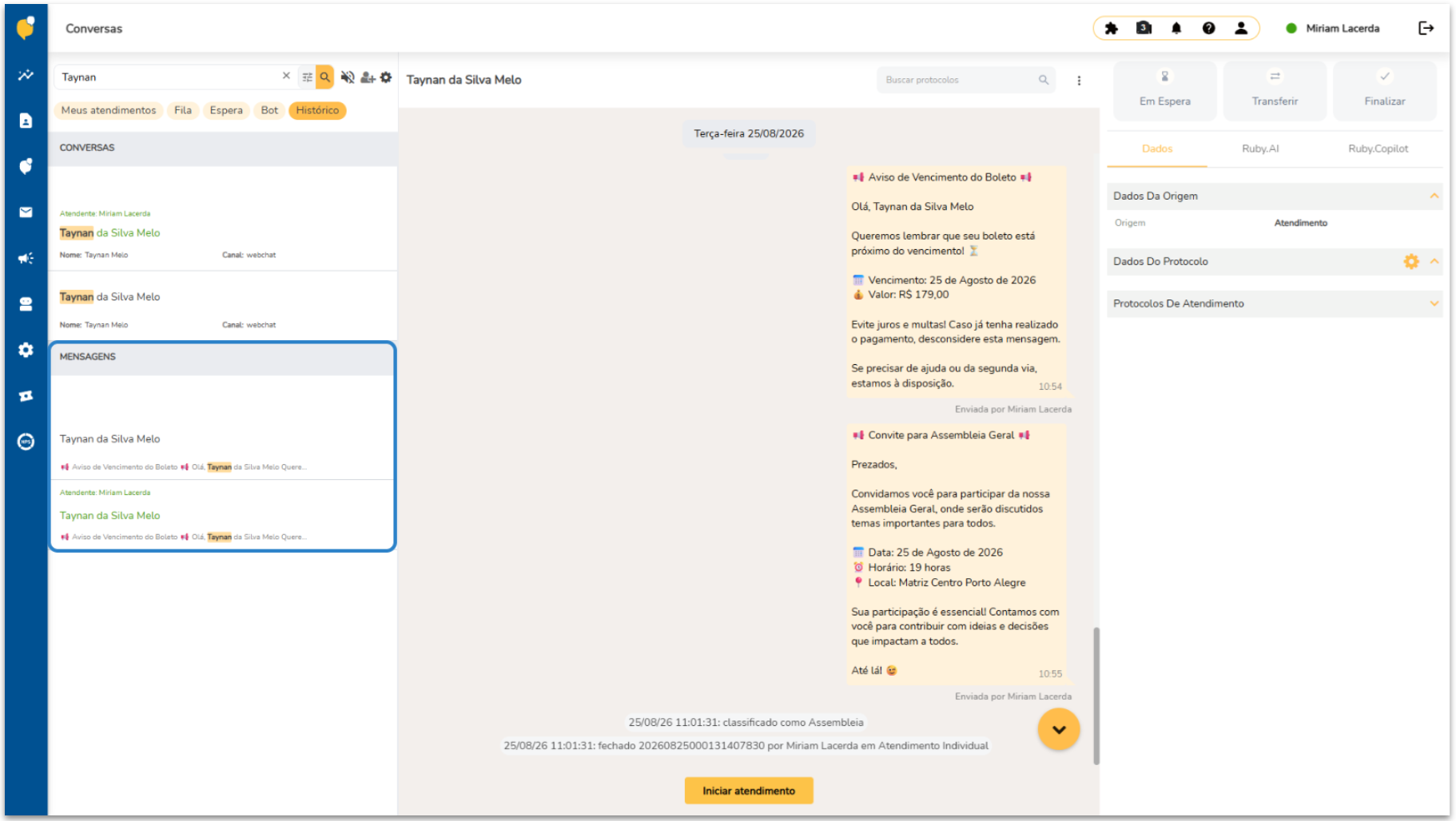Open the email envelope sidebar icon
The width and height of the screenshot is (1456, 821).
(26, 212)
